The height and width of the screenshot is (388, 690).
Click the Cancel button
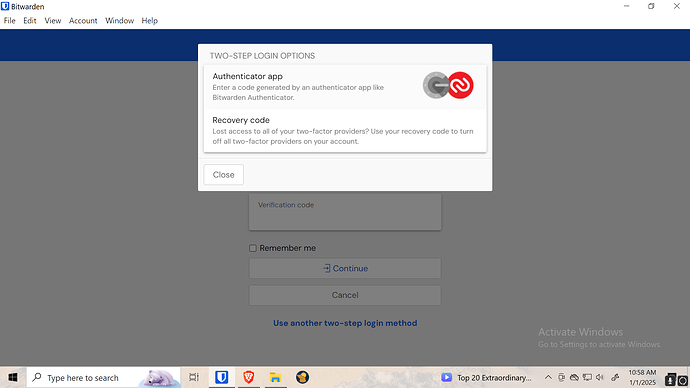345,295
